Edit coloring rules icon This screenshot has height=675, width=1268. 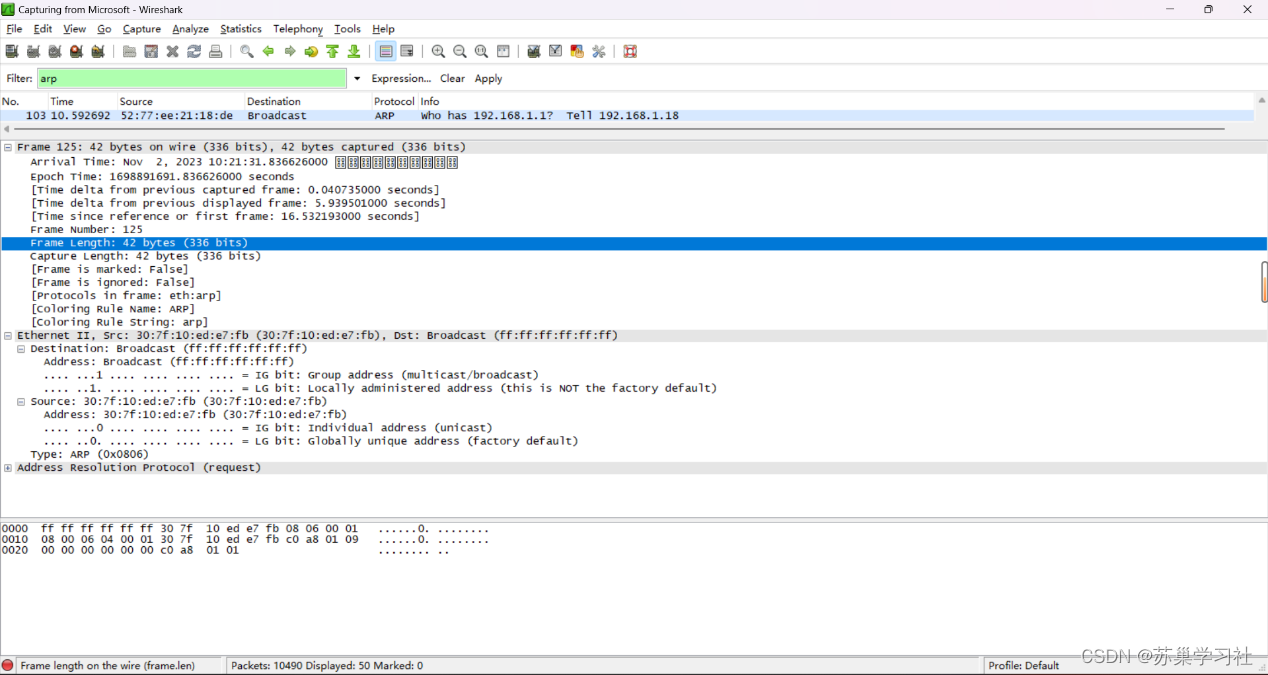coord(577,51)
